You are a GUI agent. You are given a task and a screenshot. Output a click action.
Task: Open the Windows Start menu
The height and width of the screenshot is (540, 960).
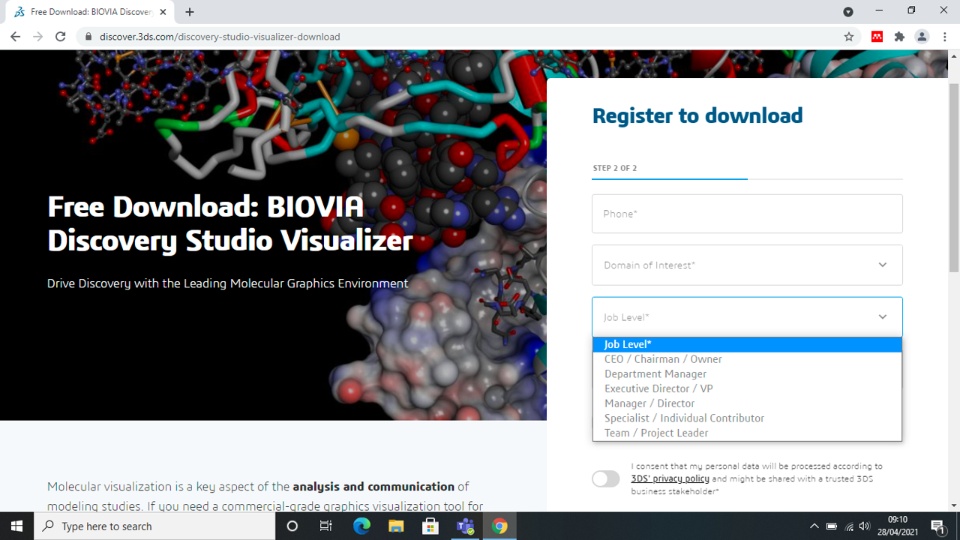(x=17, y=526)
